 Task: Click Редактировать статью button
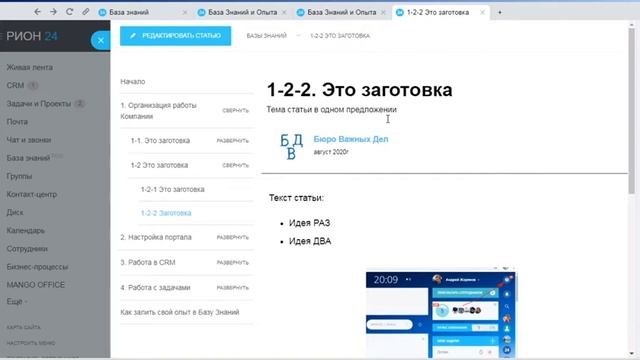176,36
